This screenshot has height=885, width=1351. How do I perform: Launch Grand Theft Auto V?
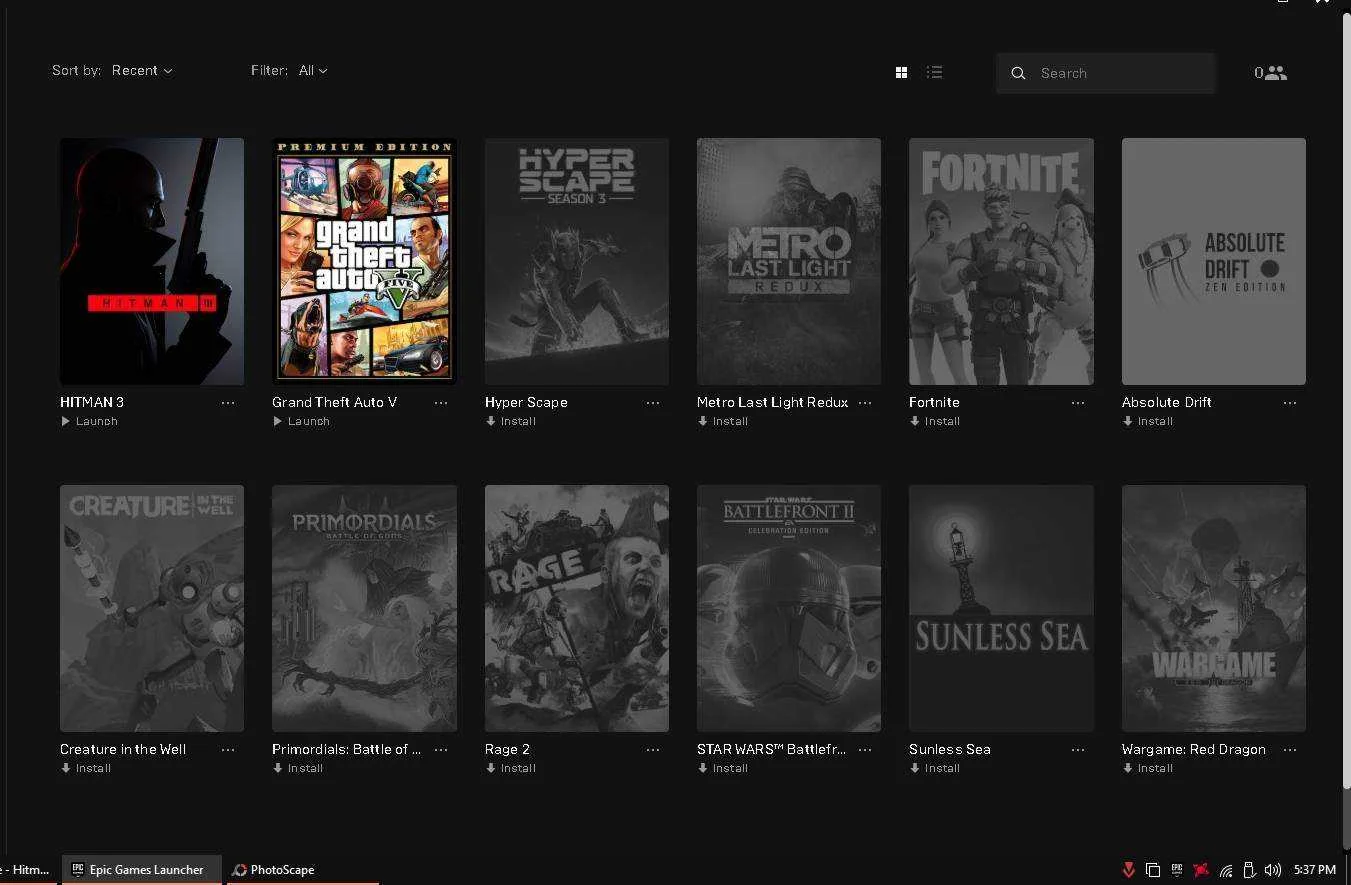pyautogui.click(x=302, y=421)
